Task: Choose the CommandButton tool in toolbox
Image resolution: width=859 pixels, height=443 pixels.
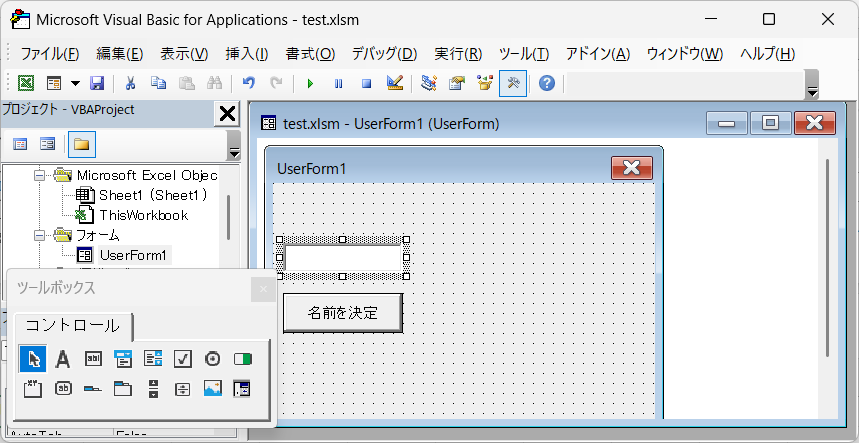Action: tap(63, 389)
